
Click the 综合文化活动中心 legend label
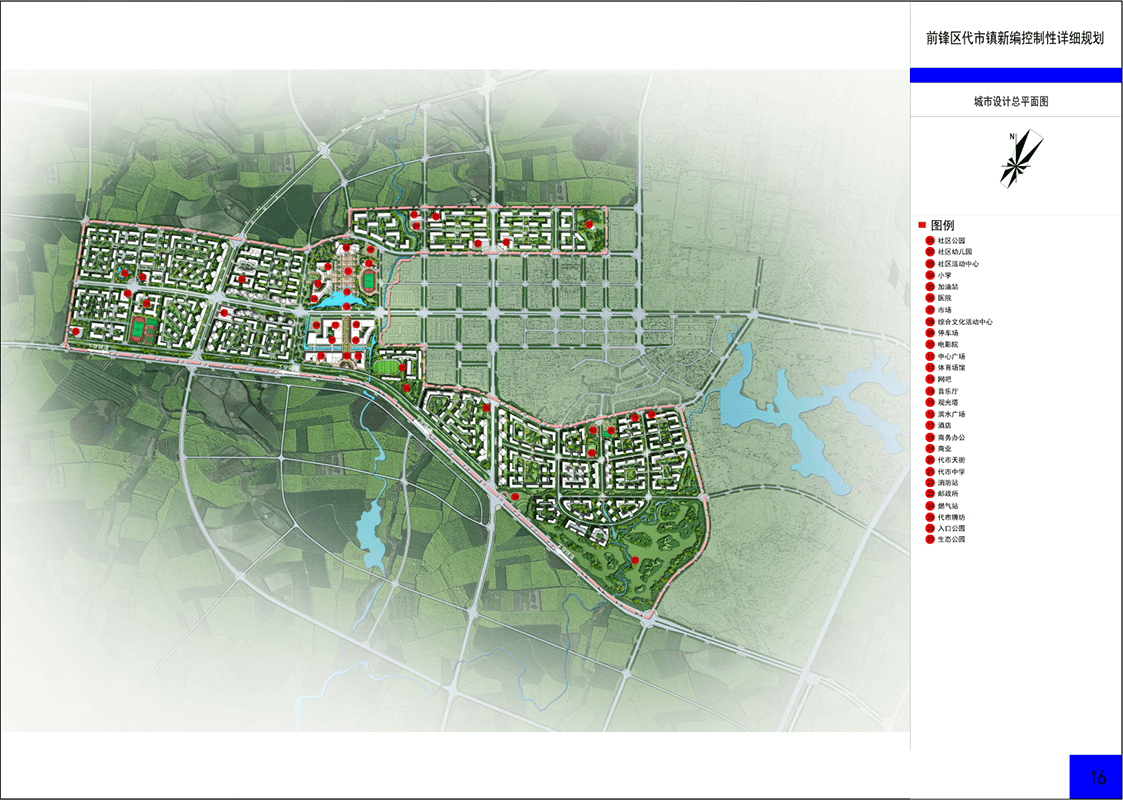tap(964, 322)
